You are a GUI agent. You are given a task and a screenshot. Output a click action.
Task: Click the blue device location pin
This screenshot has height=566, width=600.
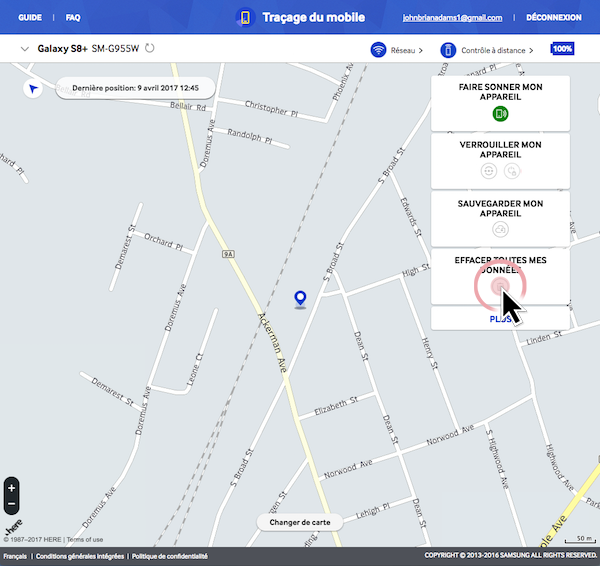[x=300, y=298]
